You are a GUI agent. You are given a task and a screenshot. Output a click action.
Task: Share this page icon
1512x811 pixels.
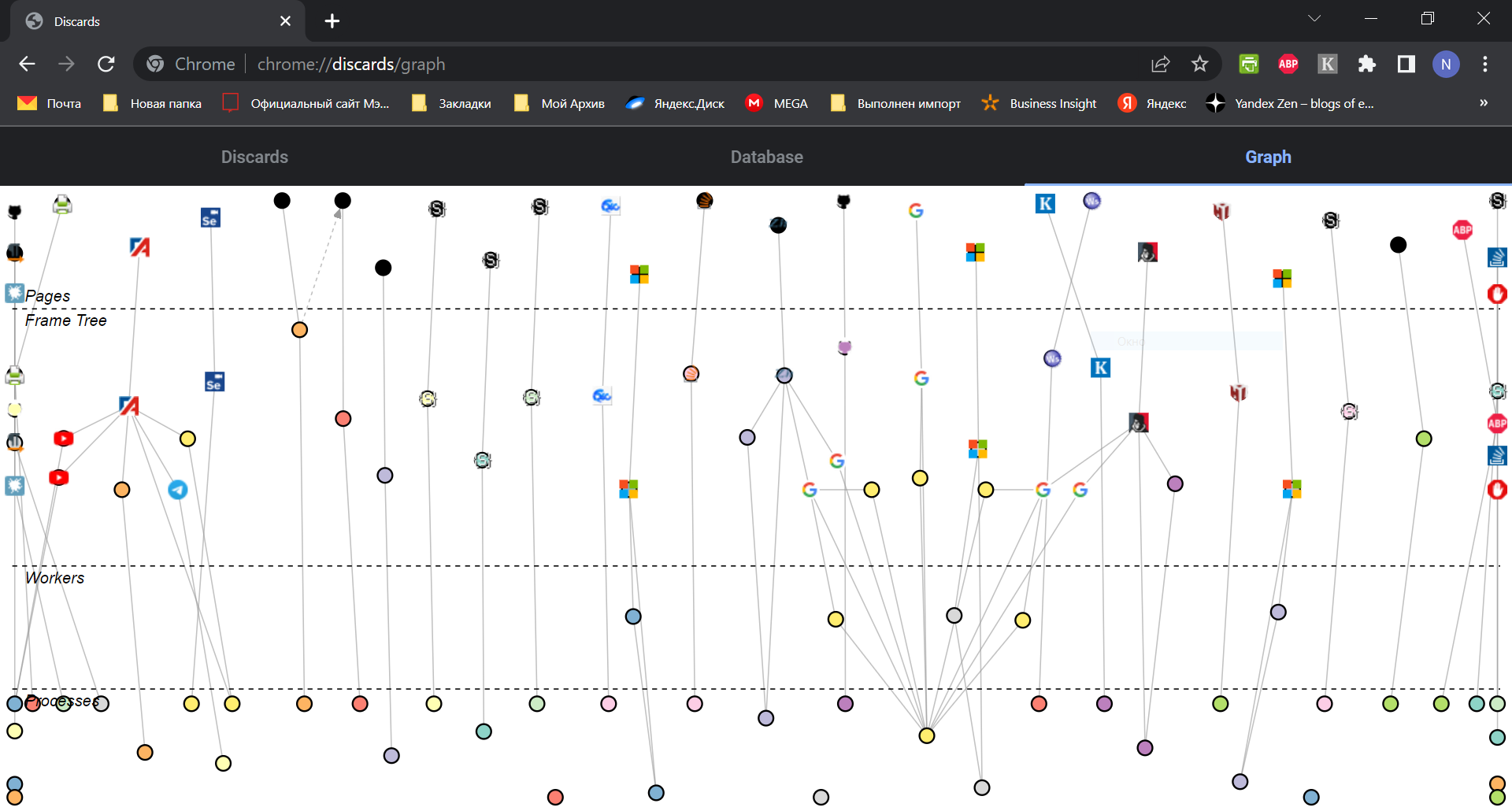[1160, 64]
